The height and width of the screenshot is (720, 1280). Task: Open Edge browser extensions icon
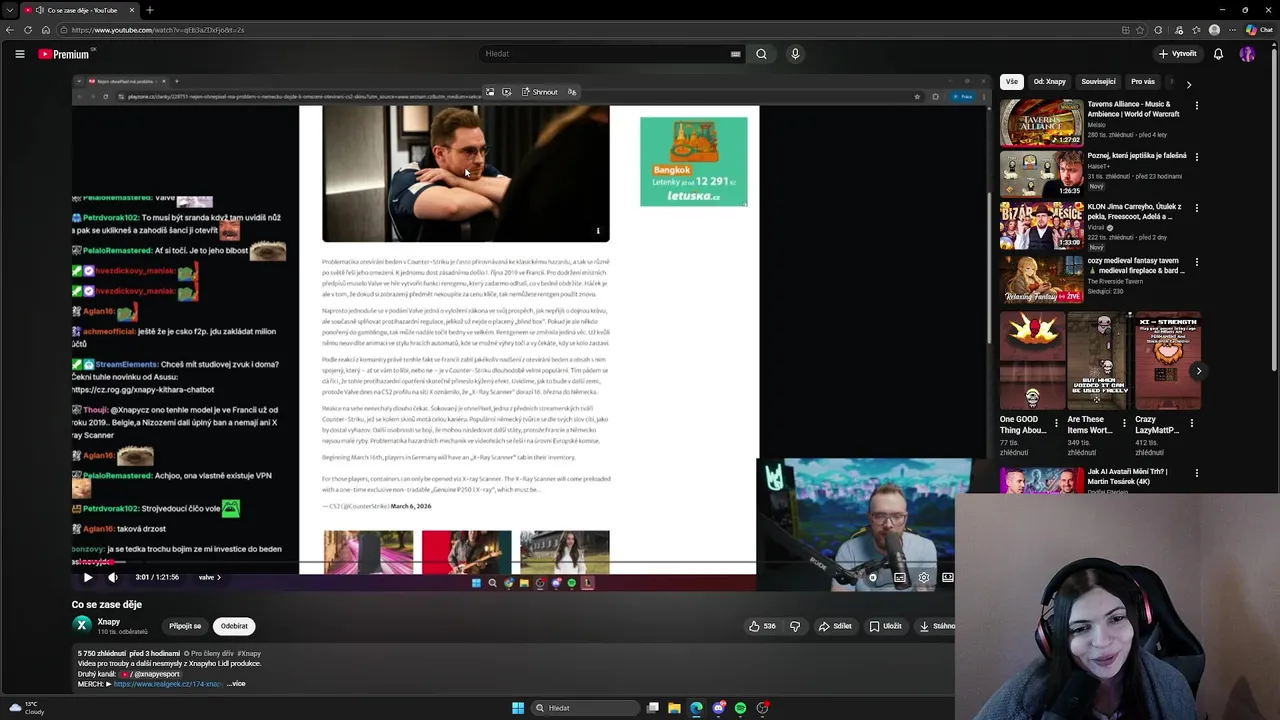[x=1158, y=30]
